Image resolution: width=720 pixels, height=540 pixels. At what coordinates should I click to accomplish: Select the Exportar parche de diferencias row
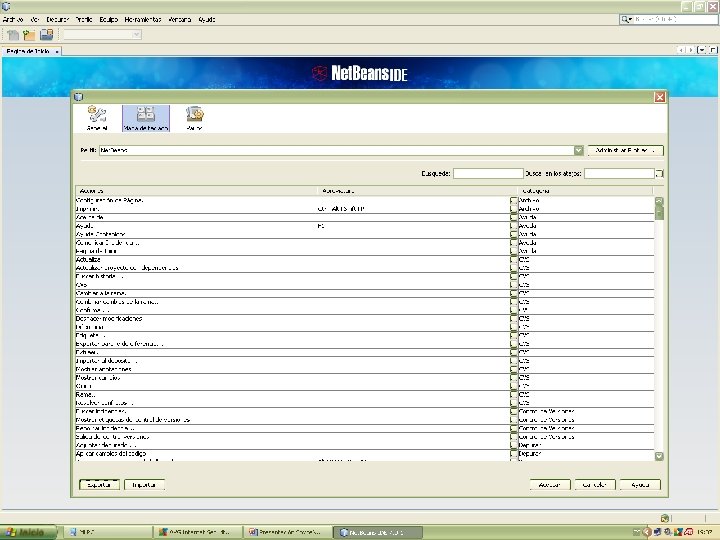(365, 344)
